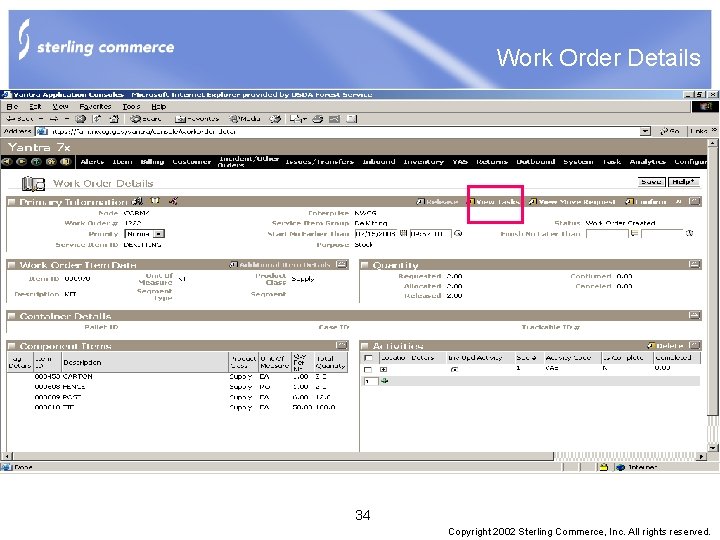
Task: Open time picker icon for Finish No Later Than
Action: [690, 233]
